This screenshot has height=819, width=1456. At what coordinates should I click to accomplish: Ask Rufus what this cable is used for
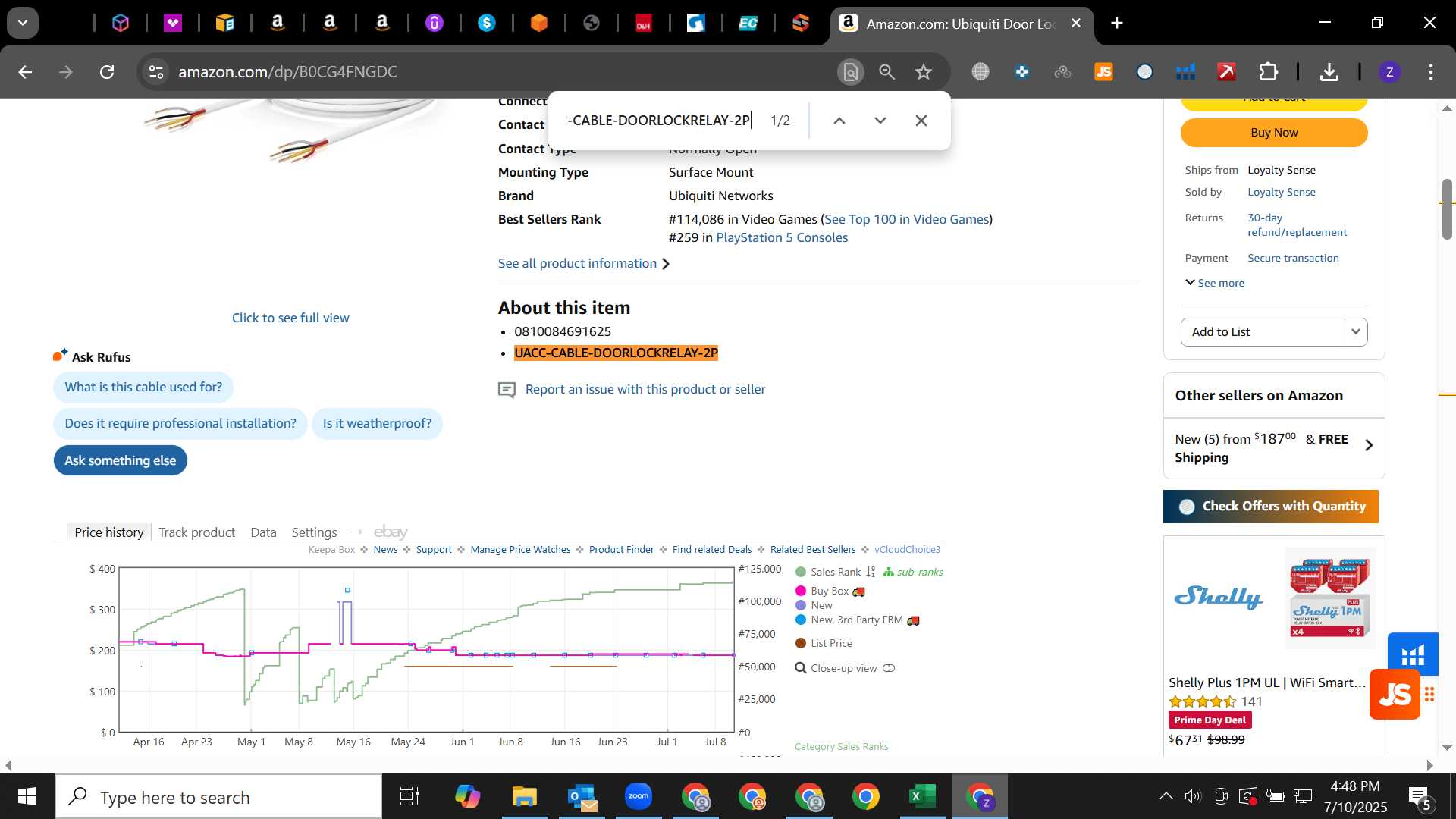[x=143, y=387]
